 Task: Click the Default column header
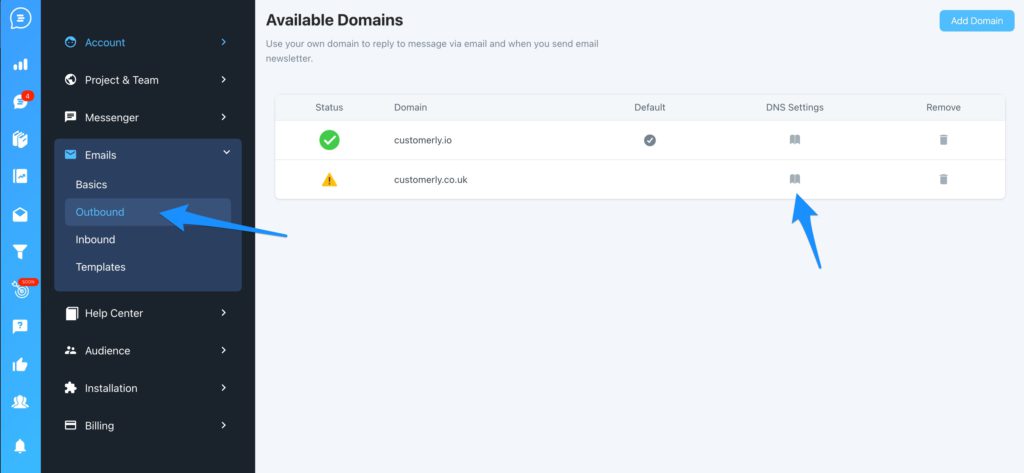point(650,107)
